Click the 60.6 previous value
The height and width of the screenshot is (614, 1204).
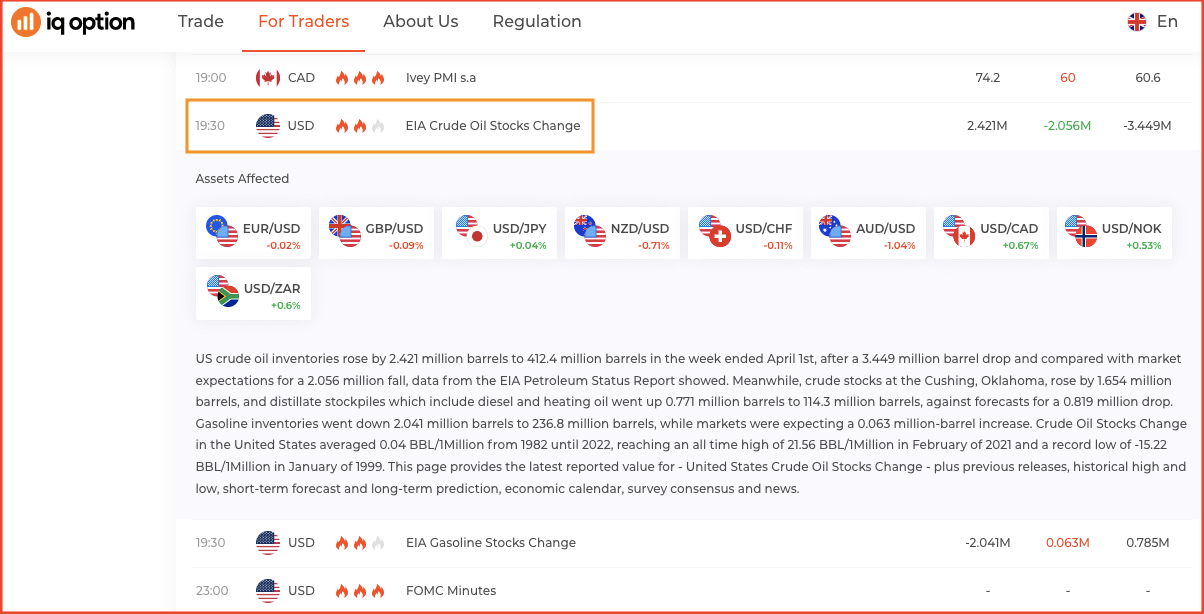click(1148, 77)
